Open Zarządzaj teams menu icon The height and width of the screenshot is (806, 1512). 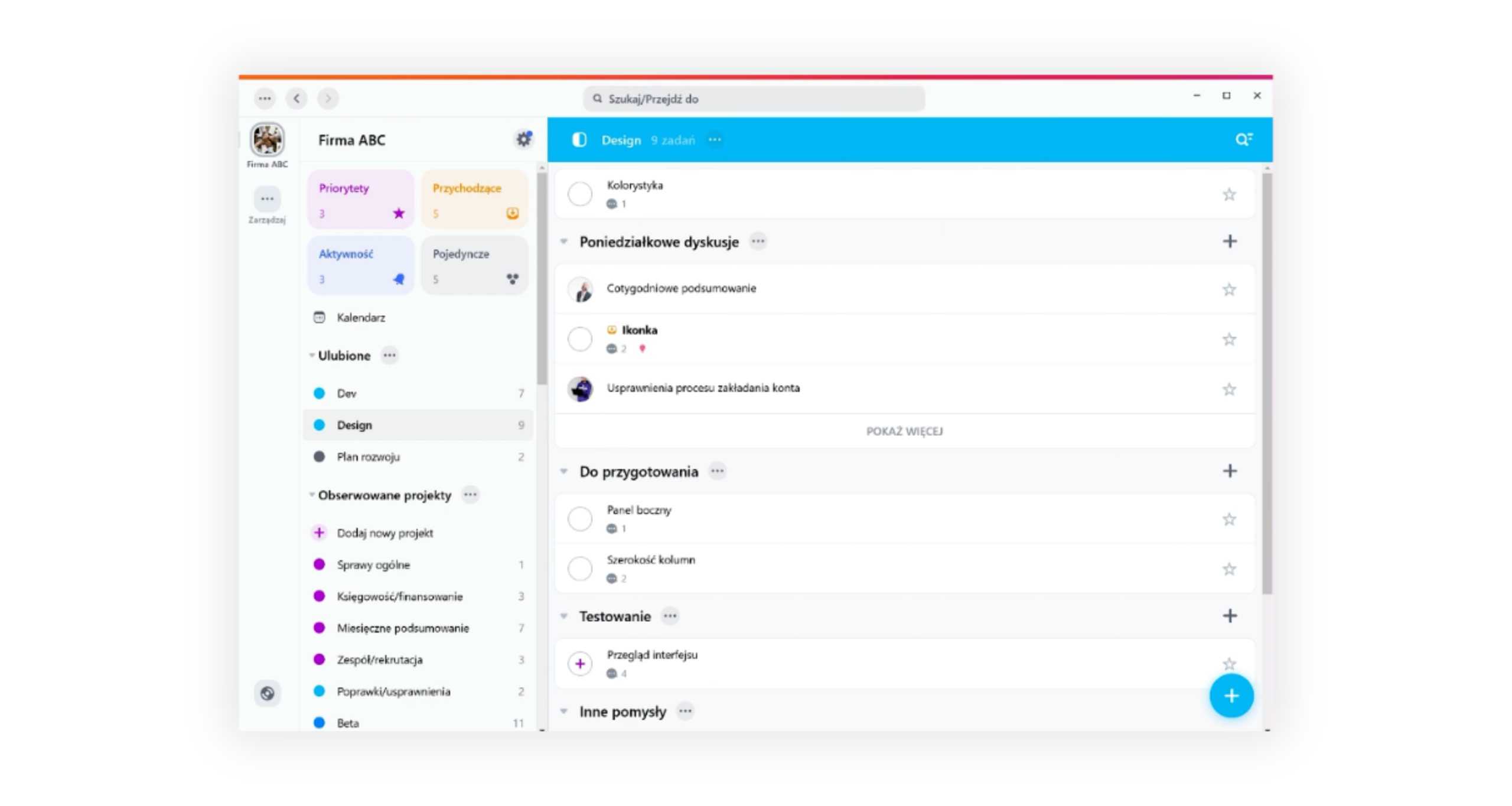(x=267, y=198)
